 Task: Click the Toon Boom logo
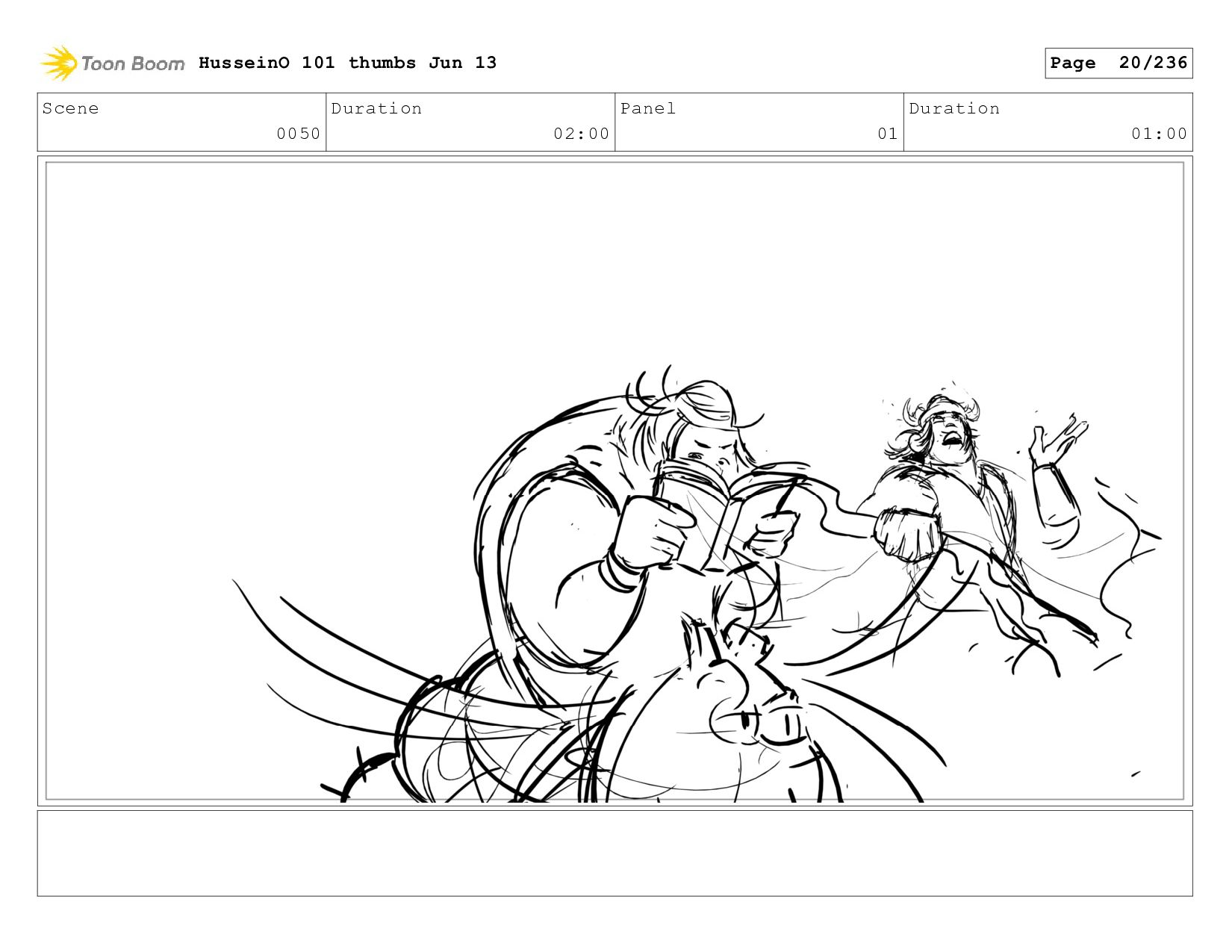pyautogui.click(x=112, y=63)
